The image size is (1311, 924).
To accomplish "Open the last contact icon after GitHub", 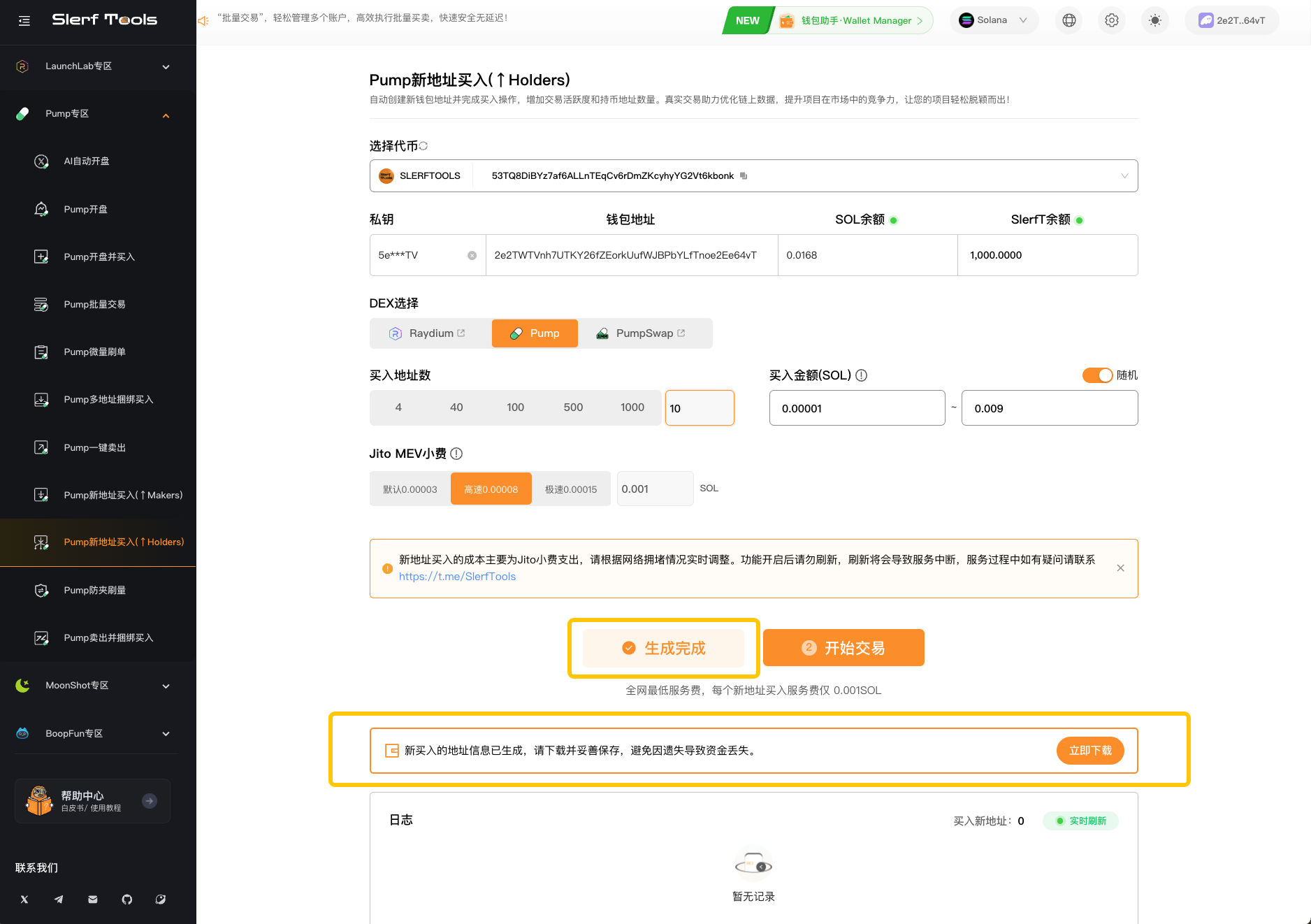I will pos(161,900).
